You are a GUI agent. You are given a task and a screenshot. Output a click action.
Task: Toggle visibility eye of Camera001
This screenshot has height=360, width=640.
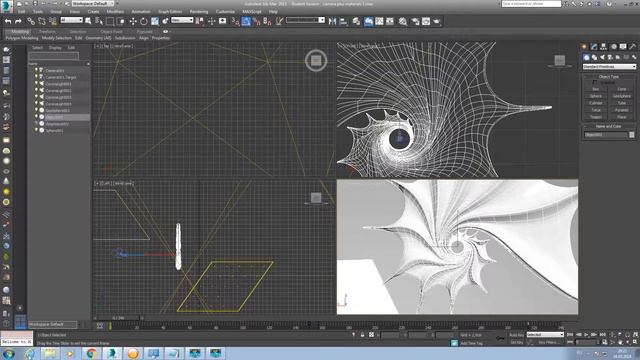pos(36,70)
